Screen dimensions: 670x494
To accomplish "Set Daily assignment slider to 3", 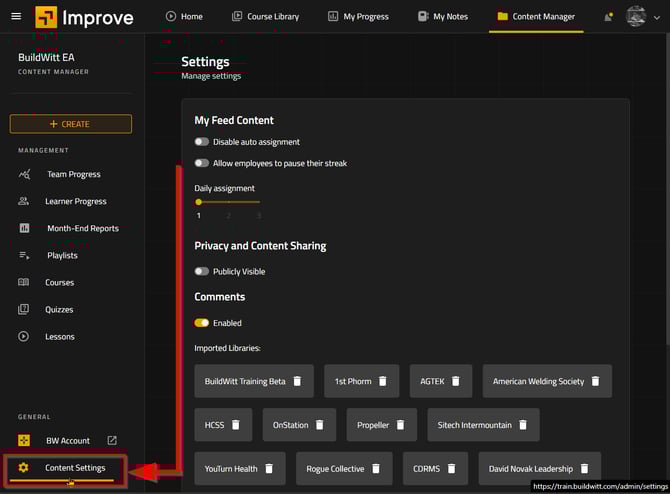I will [x=259, y=202].
